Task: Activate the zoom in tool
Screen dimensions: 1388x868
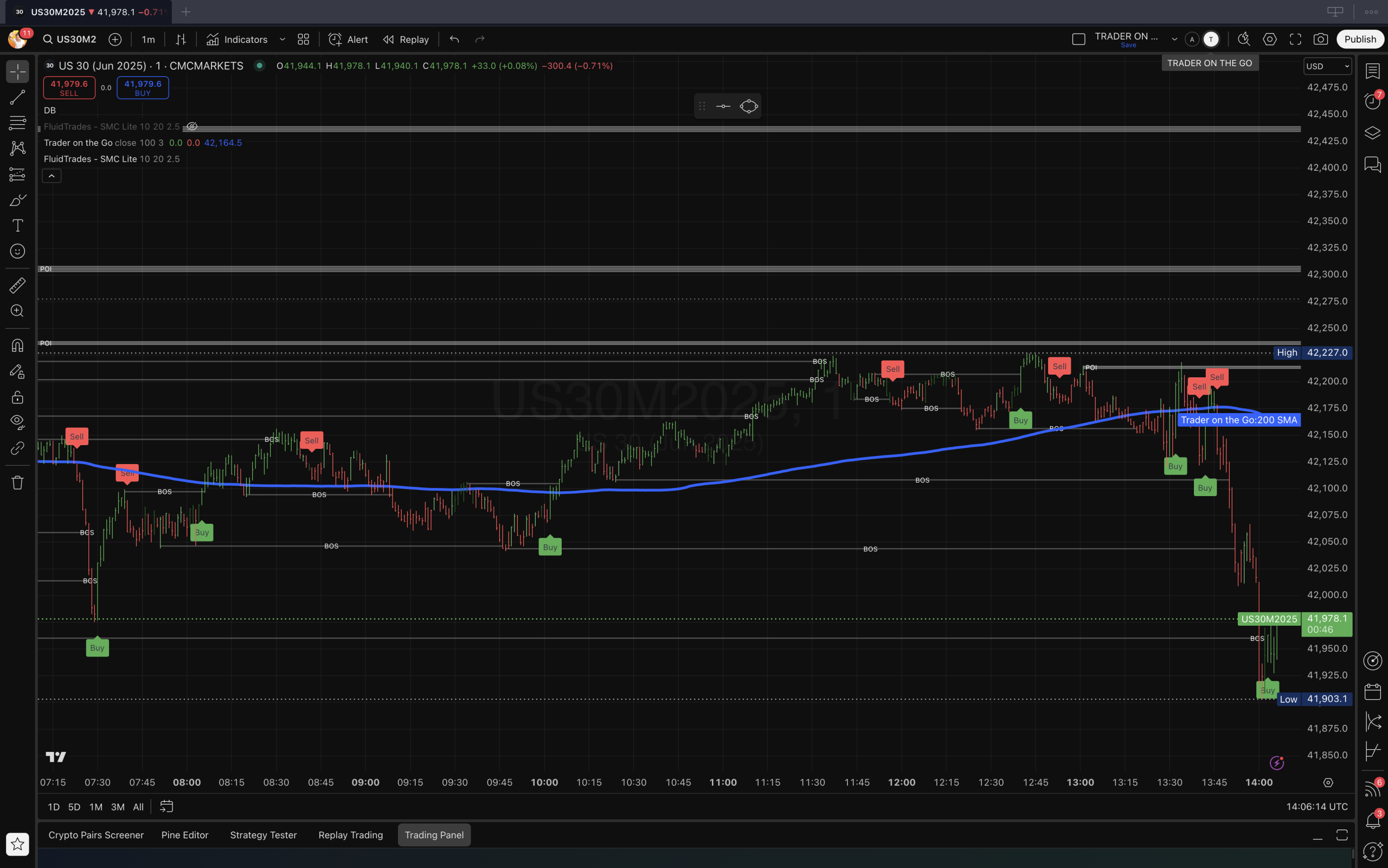Action: tap(18, 311)
